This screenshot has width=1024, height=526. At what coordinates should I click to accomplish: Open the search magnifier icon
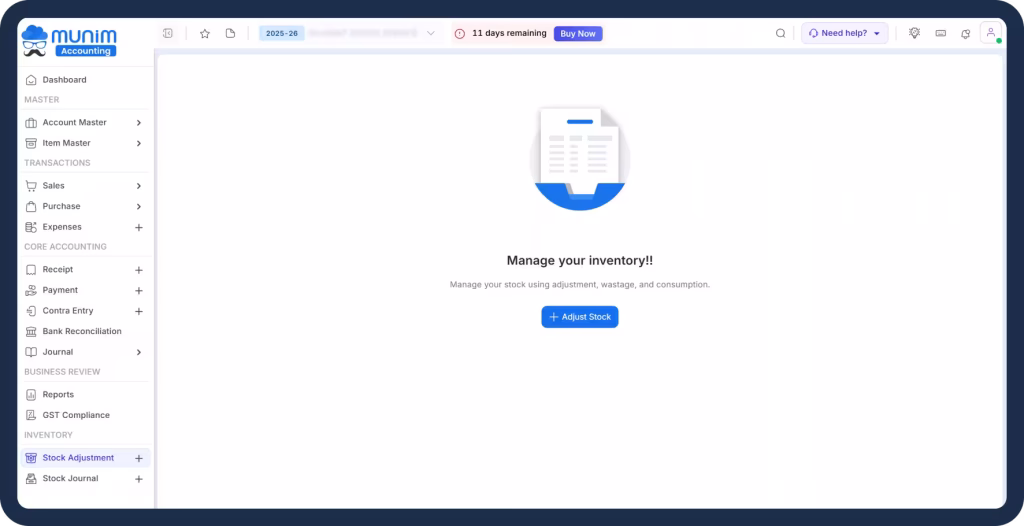tap(780, 33)
